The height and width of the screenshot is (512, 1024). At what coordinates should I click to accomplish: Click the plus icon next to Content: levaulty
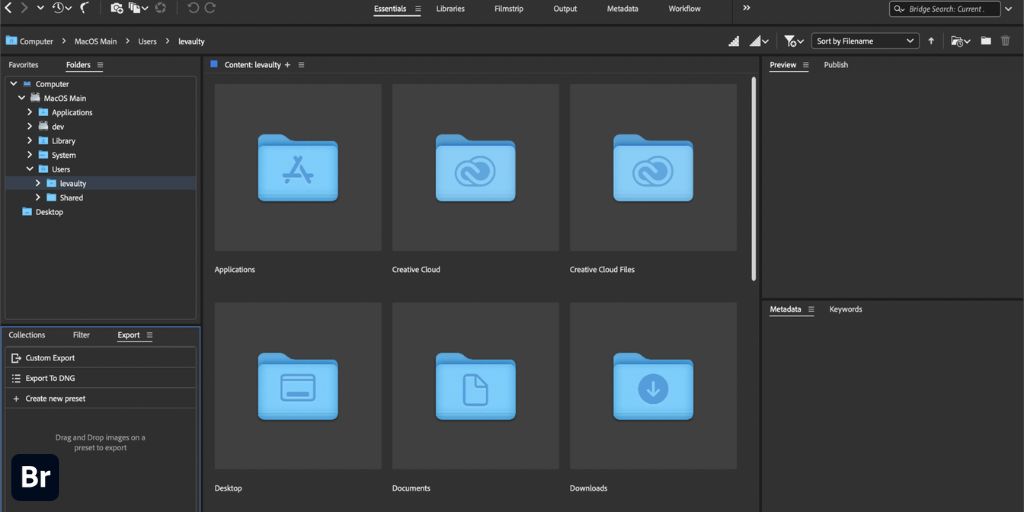pyautogui.click(x=287, y=65)
